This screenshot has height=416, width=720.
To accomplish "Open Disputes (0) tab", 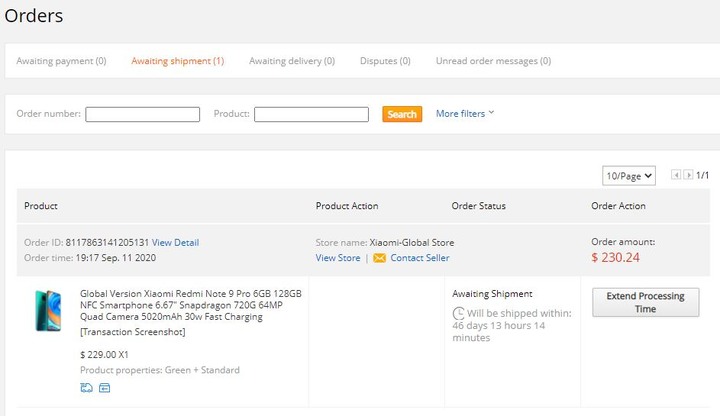I will click(385, 61).
